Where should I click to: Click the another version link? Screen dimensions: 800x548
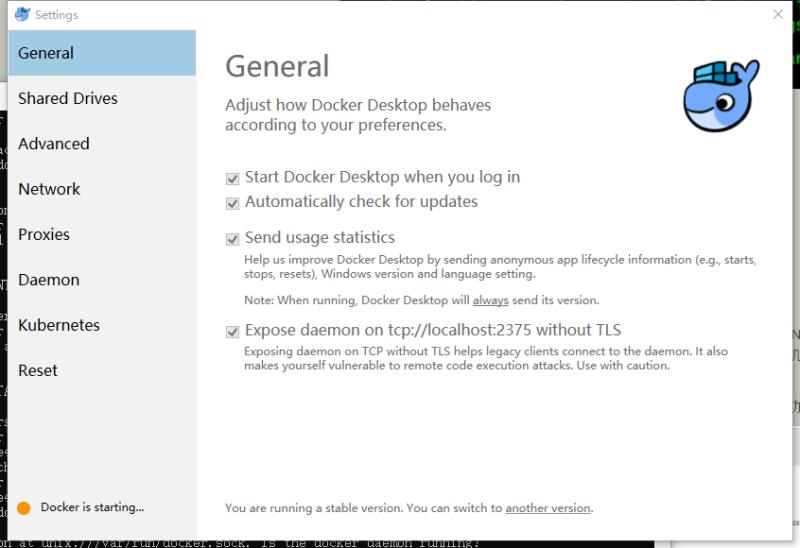548,508
